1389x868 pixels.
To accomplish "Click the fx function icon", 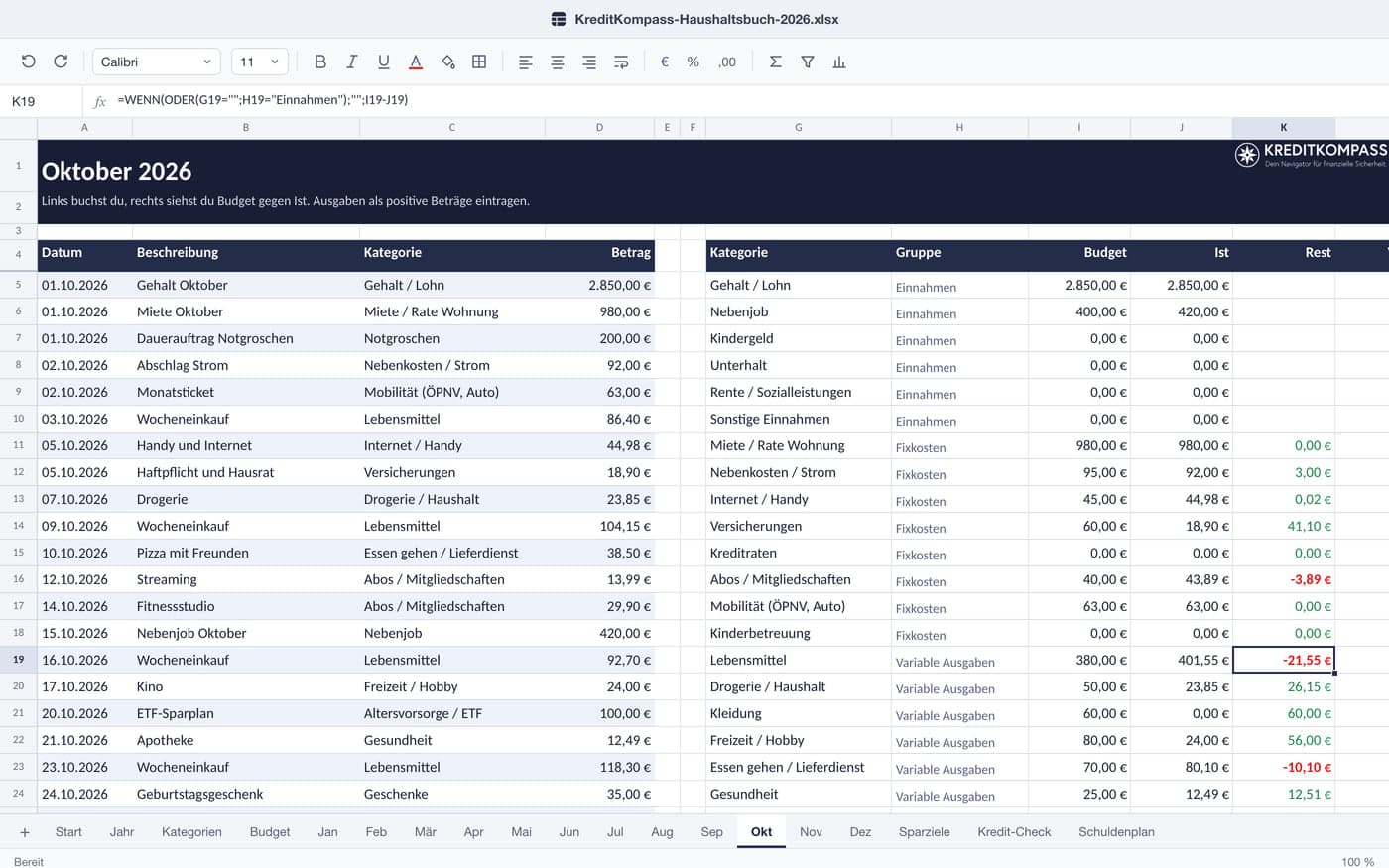I will 99,101.
